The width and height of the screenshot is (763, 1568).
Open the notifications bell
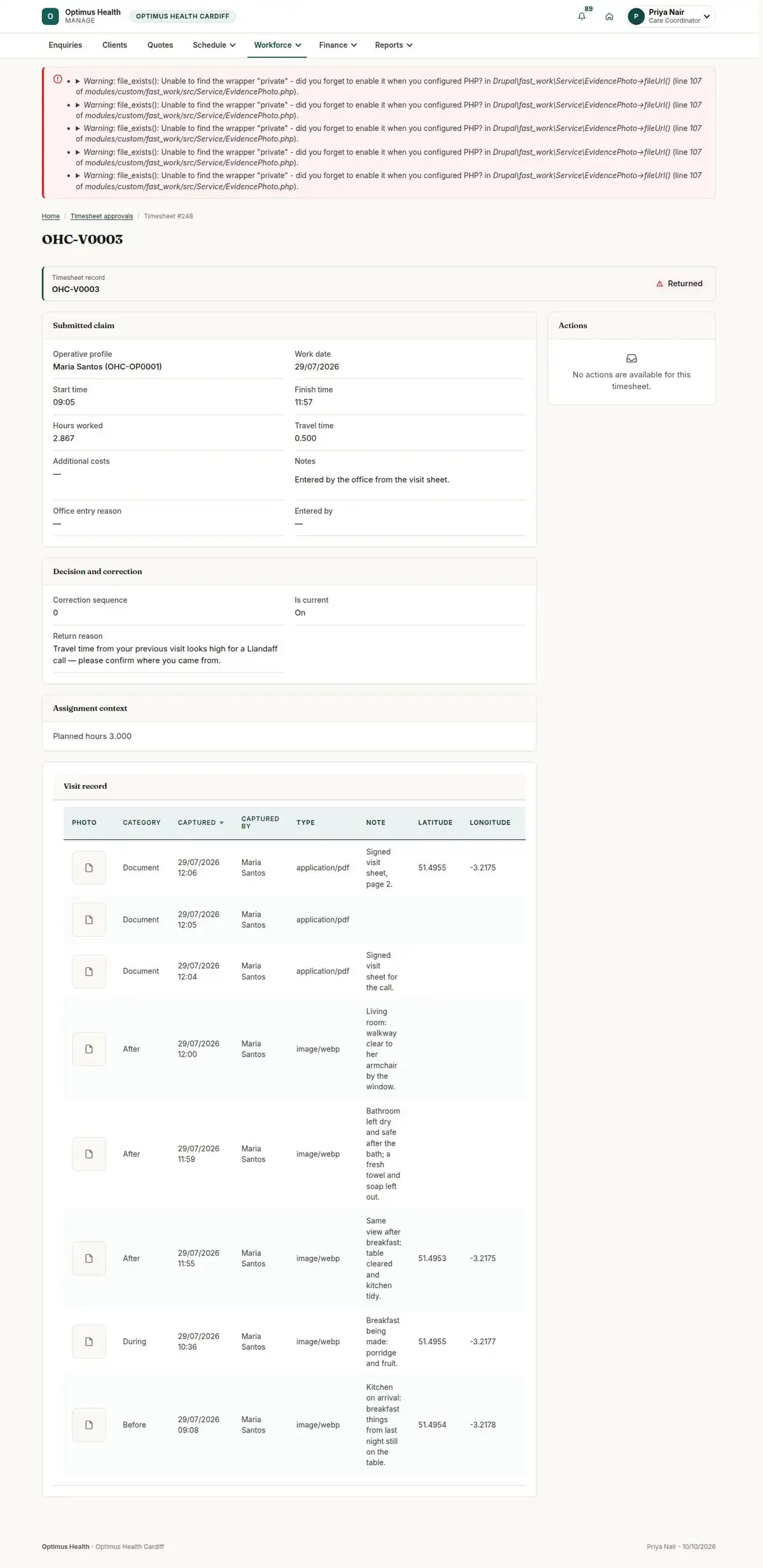click(x=582, y=17)
